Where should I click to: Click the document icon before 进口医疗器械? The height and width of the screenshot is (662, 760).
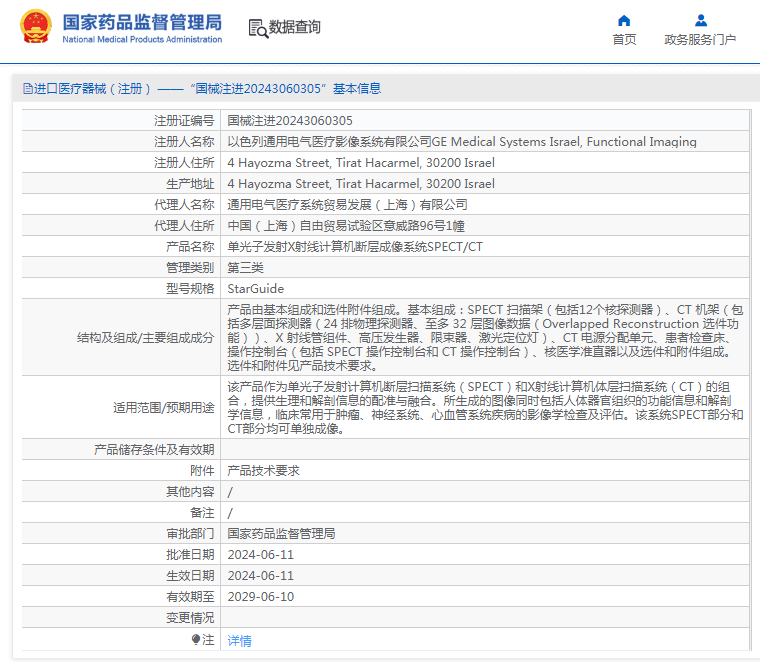coord(28,89)
